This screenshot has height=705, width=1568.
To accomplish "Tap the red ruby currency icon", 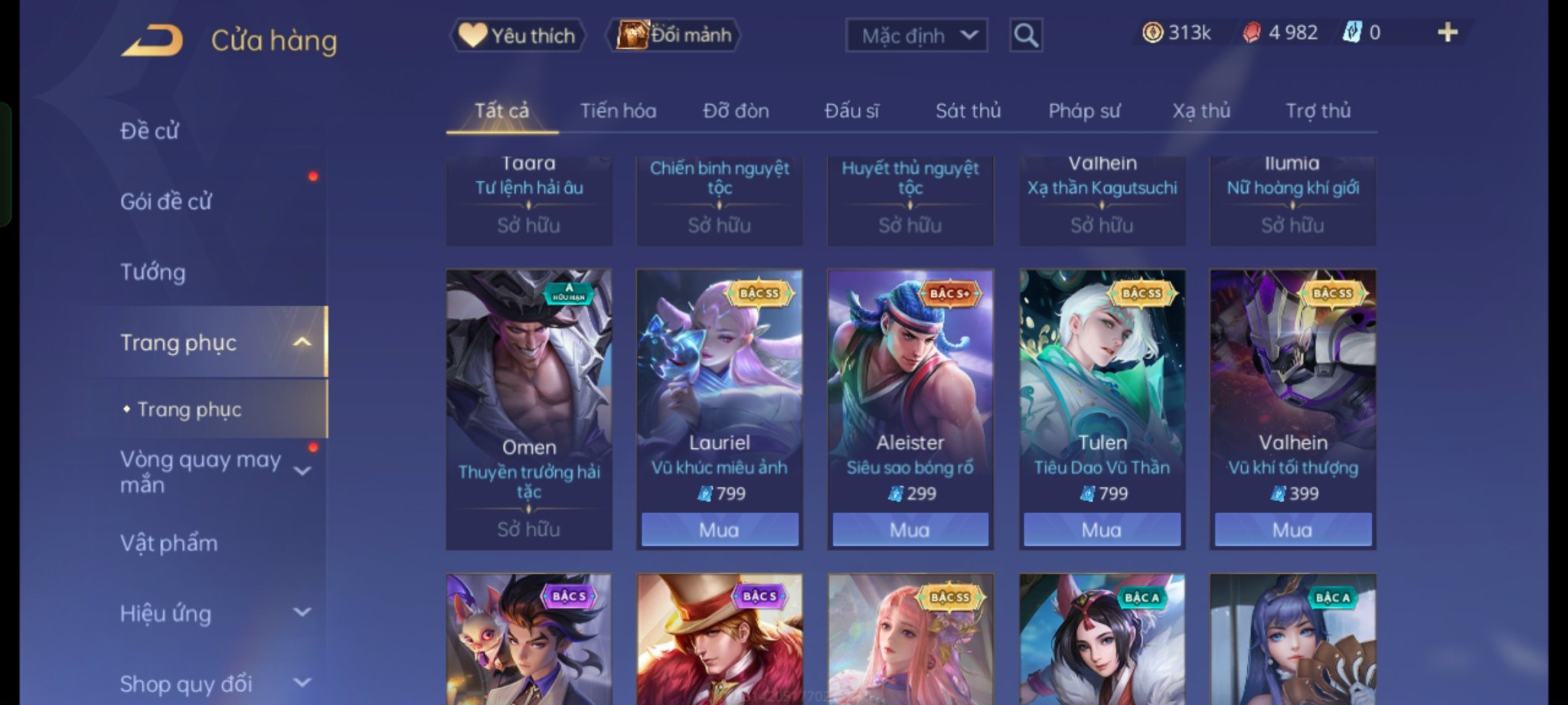I will click(x=1251, y=33).
